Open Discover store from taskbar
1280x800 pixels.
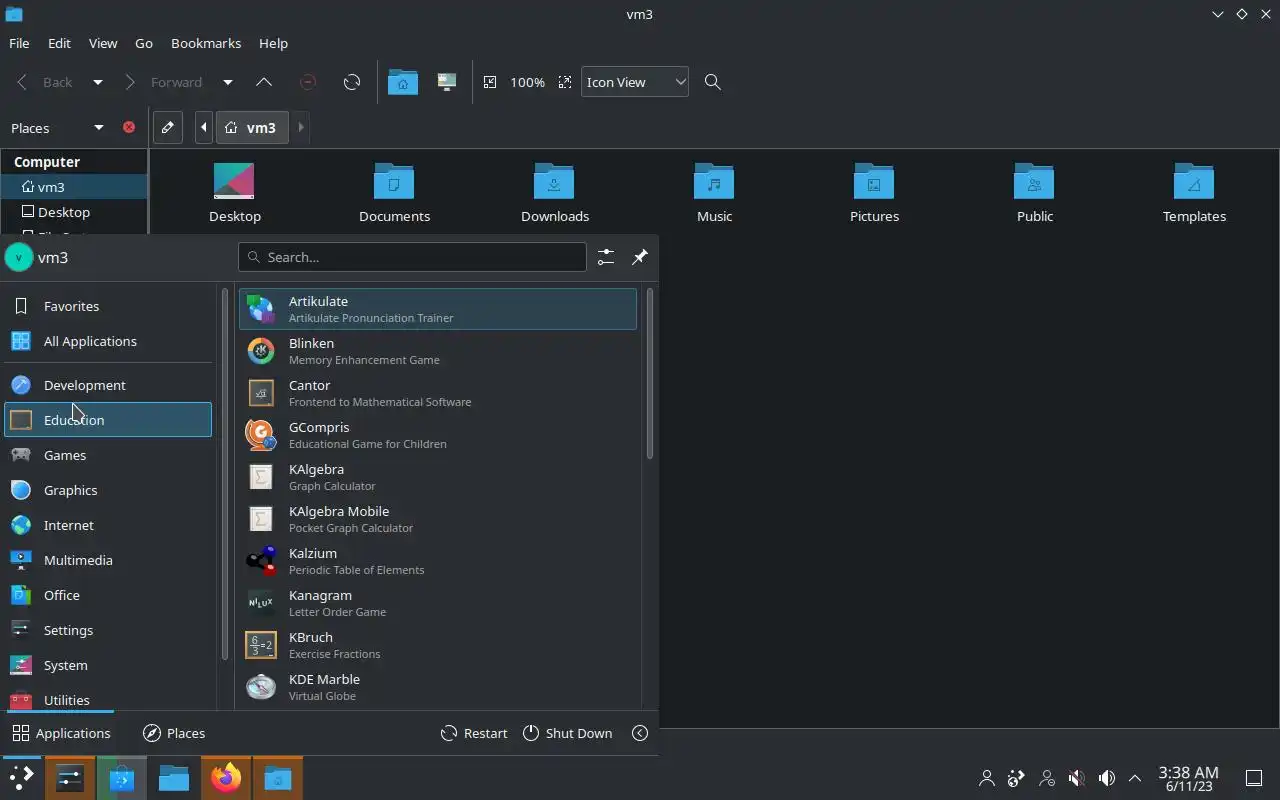pyautogui.click(x=122, y=778)
